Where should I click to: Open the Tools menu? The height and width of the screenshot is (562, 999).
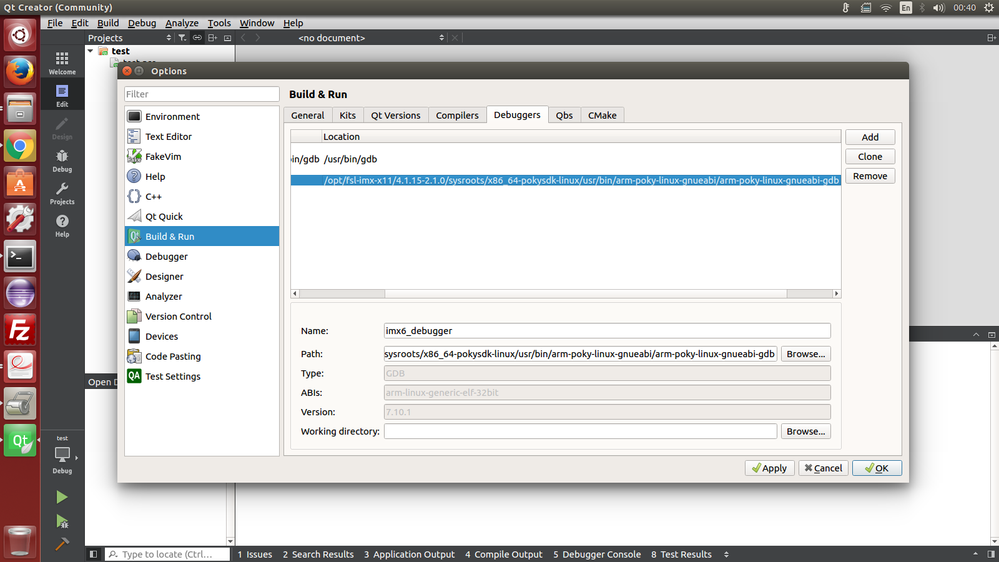point(219,23)
